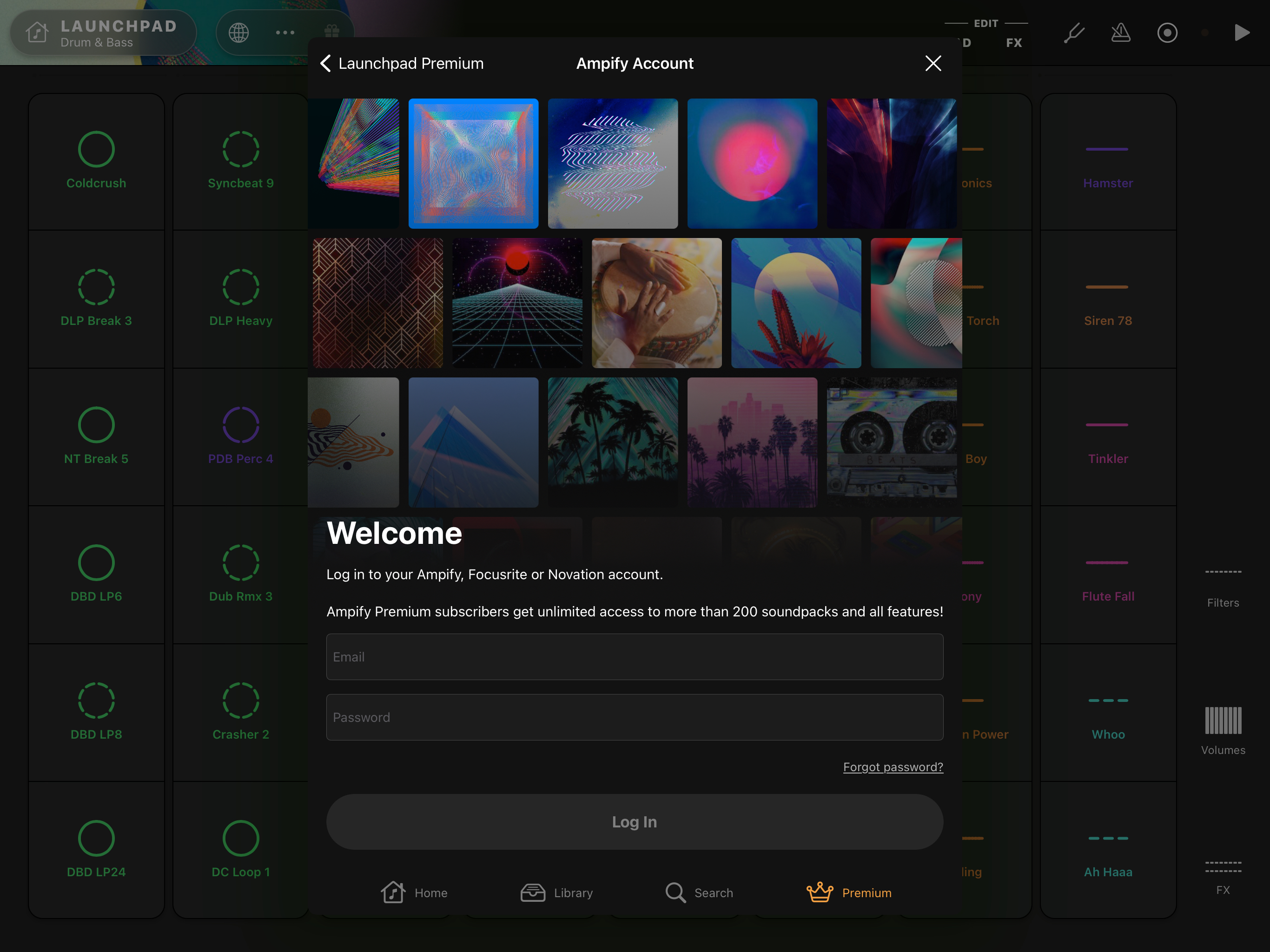Select the hand drum soundpack thumbnail
Image resolution: width=1270 pixels, height=952 pixels.
point(657,303)
